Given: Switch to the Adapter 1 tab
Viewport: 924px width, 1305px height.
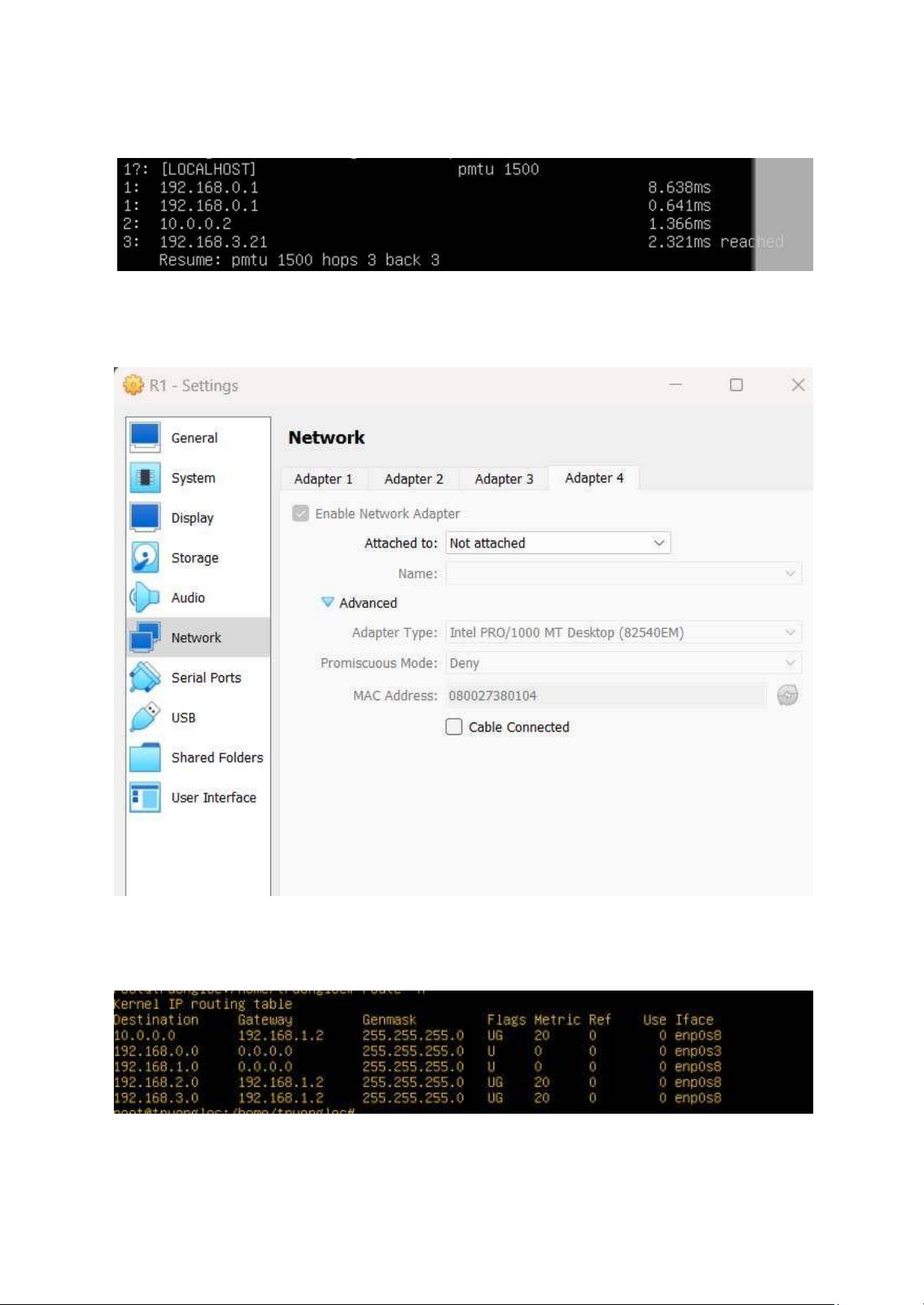Looking at the screenshot, I should (323, 479).
